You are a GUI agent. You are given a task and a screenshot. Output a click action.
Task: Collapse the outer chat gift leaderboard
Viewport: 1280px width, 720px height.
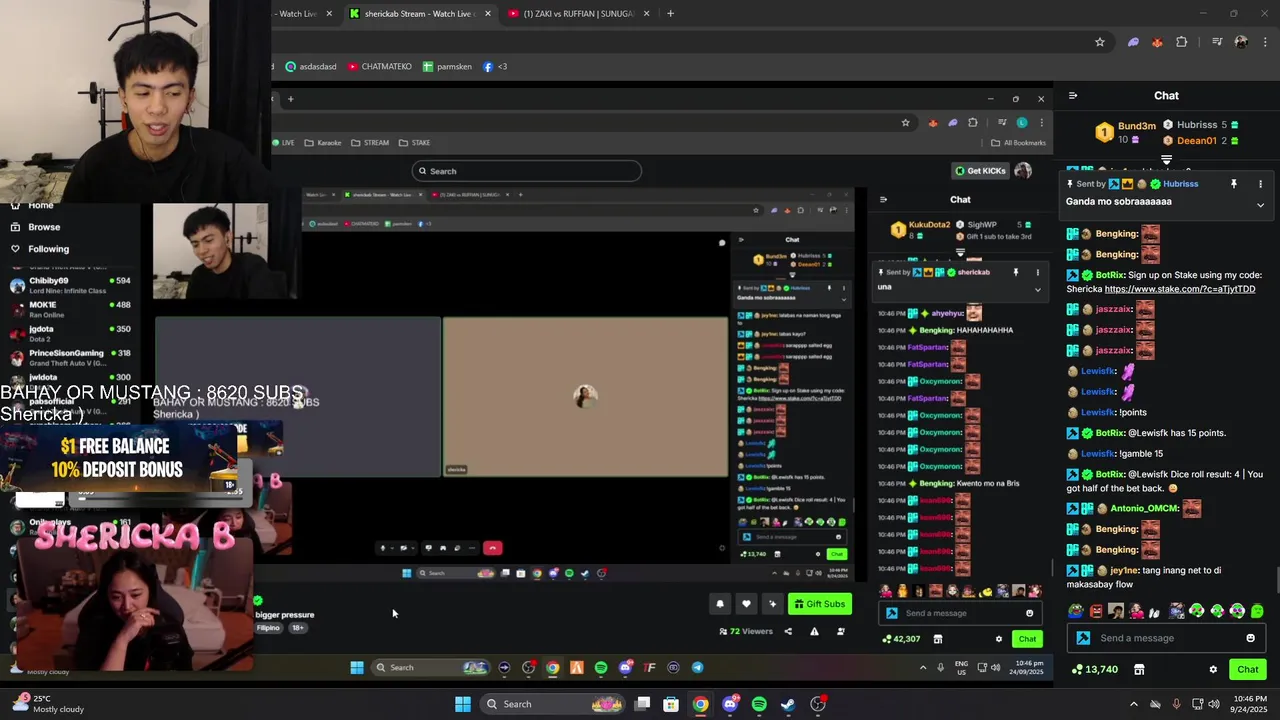(x=1166, y=159)
